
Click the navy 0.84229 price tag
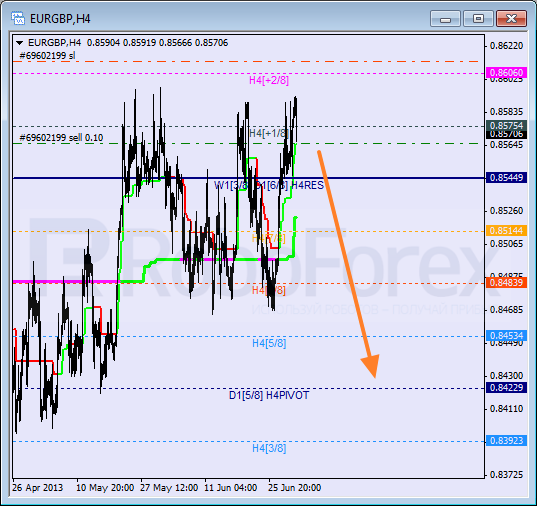coord(506,387)
